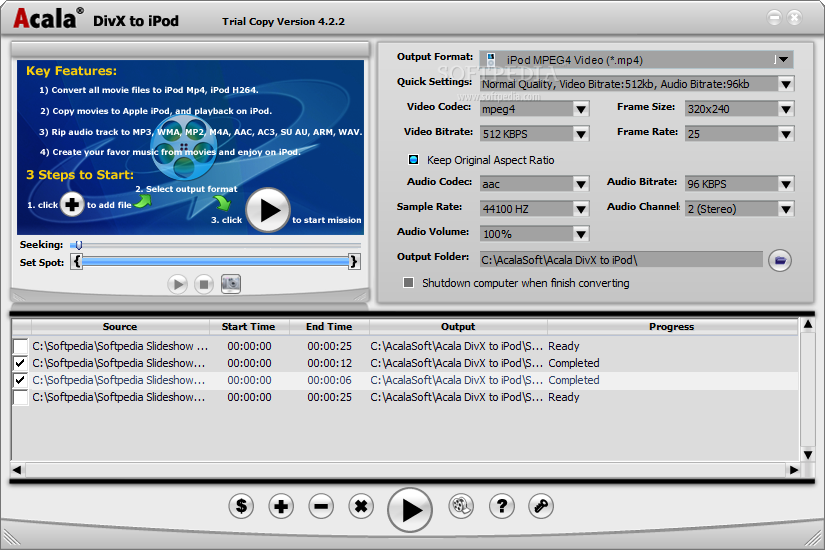Click the horizontal scroll left arrow
Image resolution: width=825 pixels, height=550 pixels.
(17, 470)
